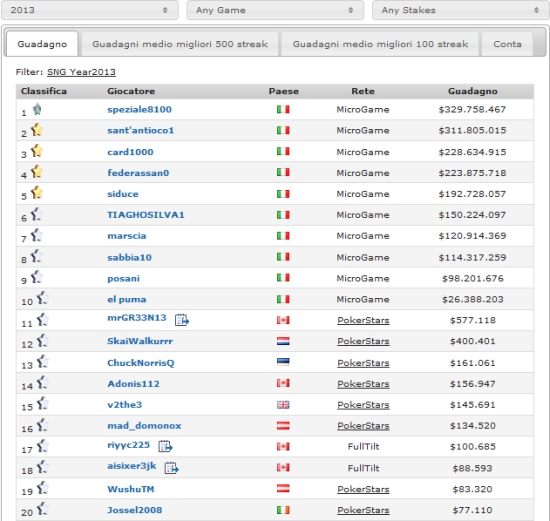This screenshot has height=521, width=550.
Task: Open the Guadagni medio migliori 100 streak tab
Action: 380,44
